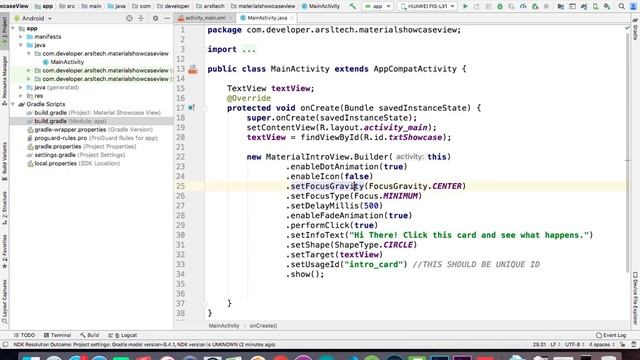Click the editor vertical scrollbar
Screen dimensions: 640x360
click(628, 153)
